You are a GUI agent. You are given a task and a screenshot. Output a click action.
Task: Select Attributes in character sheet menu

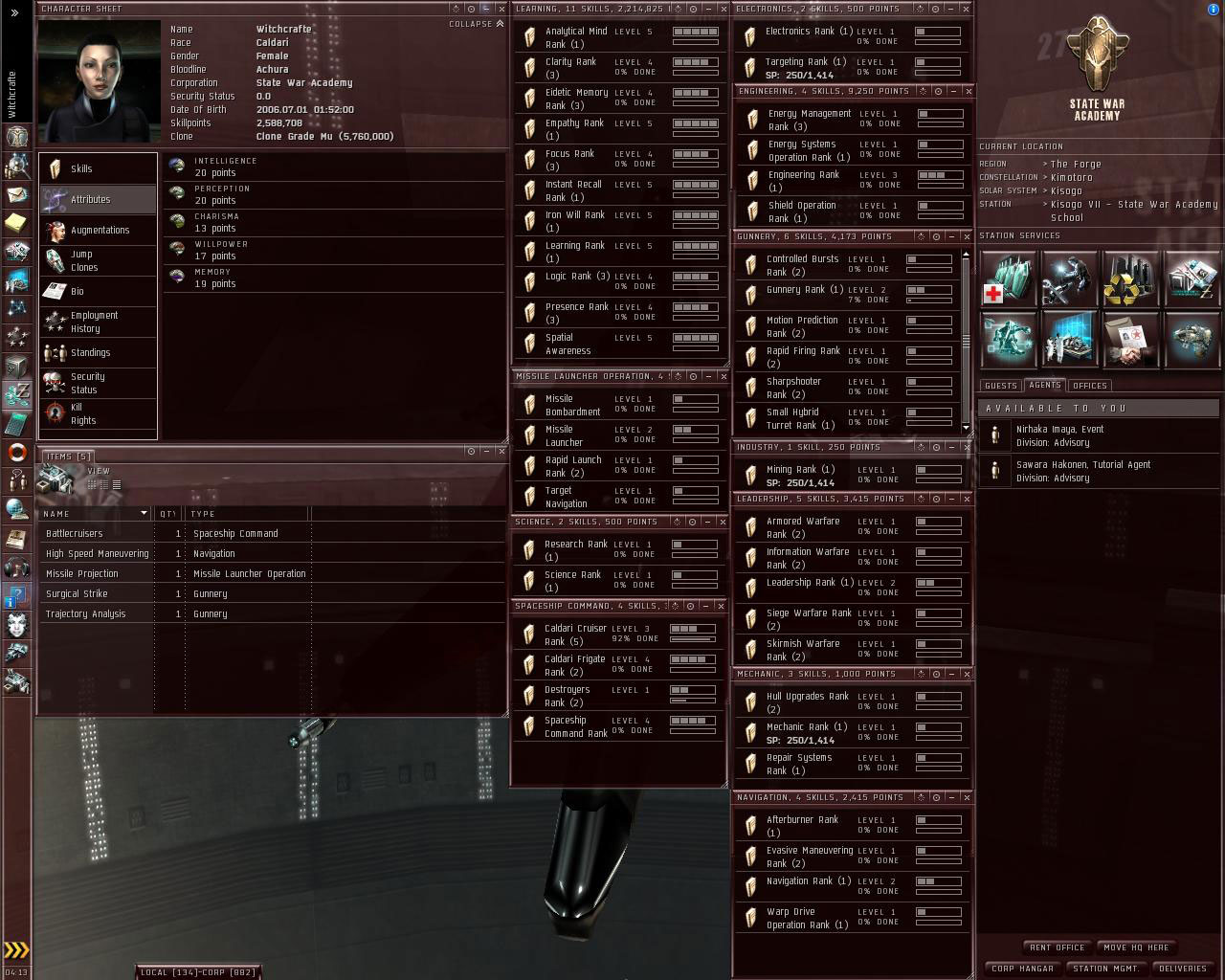point(98,199)
